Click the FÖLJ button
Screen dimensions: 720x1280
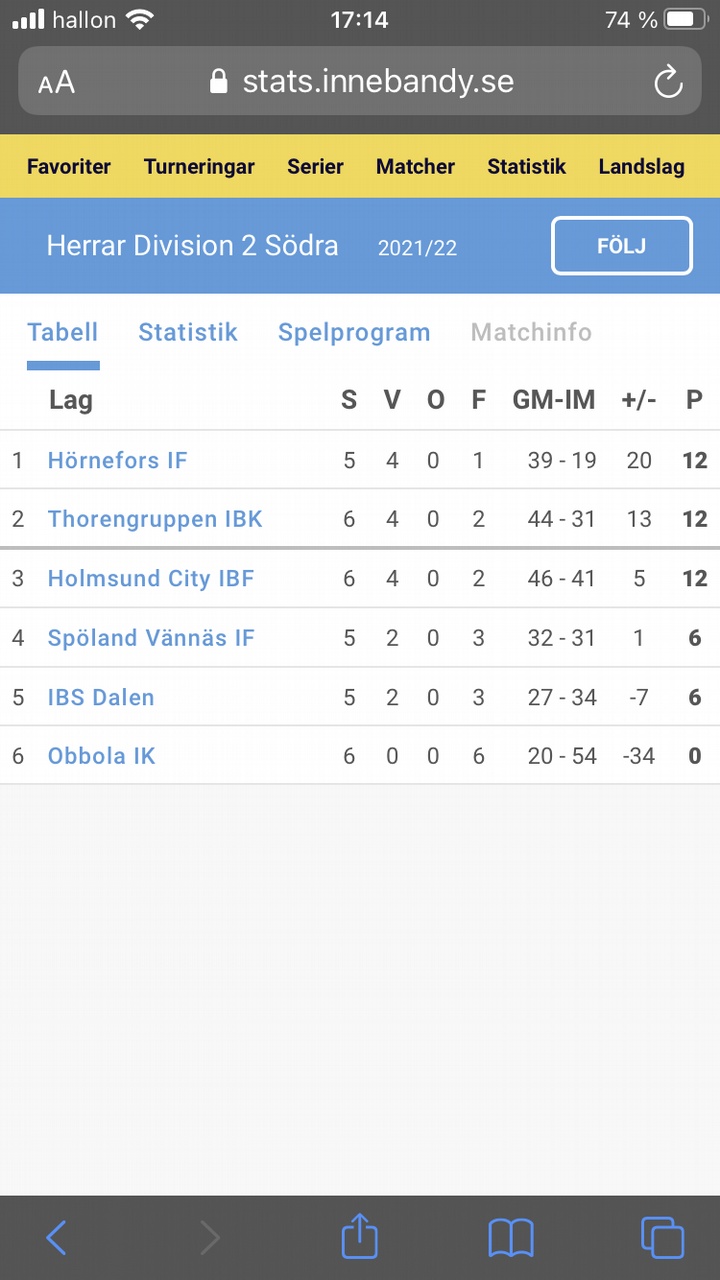coord(622,245)
